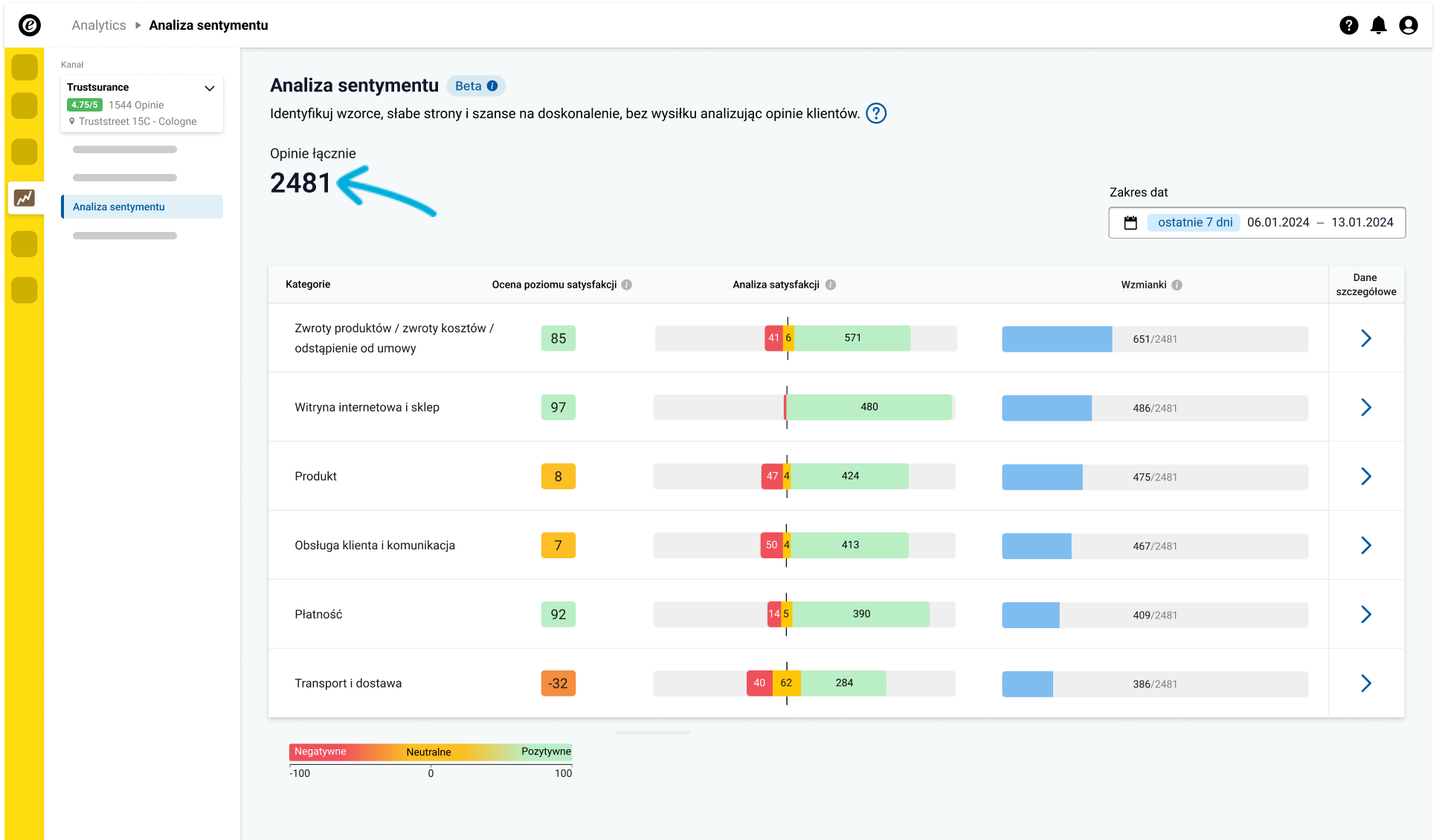1448x840 pixels.
Task: Open details chevron for Transport i dostawa
Action: tap(1365, 683)
